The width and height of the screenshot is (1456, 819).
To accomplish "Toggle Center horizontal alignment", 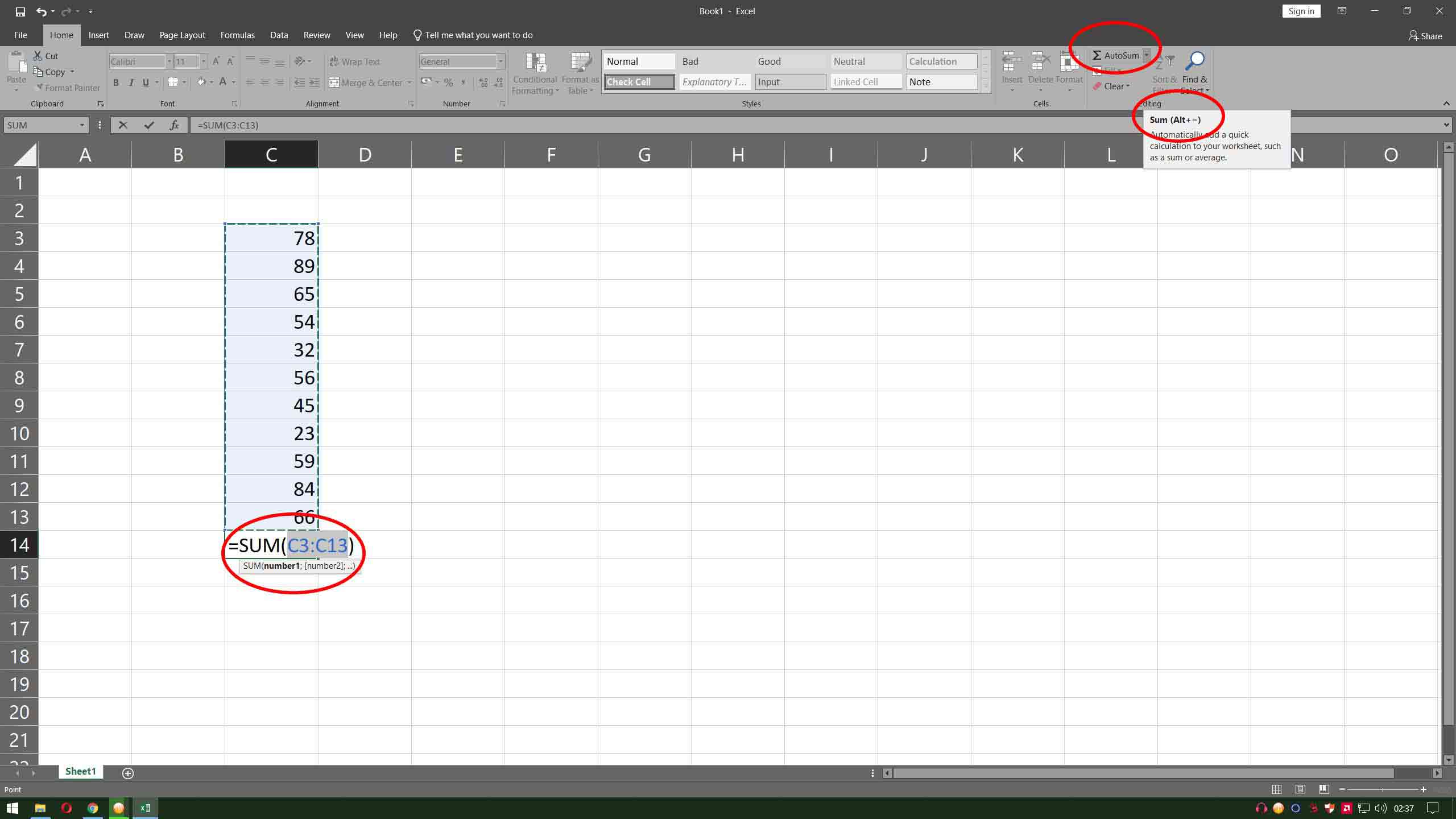I will click(x=264, y=82).
